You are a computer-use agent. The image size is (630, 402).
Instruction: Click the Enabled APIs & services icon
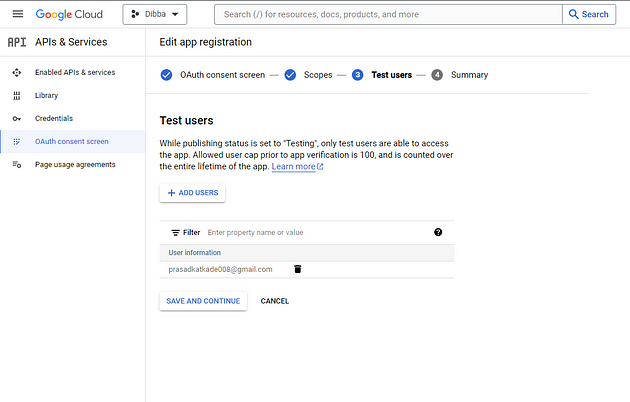click(16, 73)
